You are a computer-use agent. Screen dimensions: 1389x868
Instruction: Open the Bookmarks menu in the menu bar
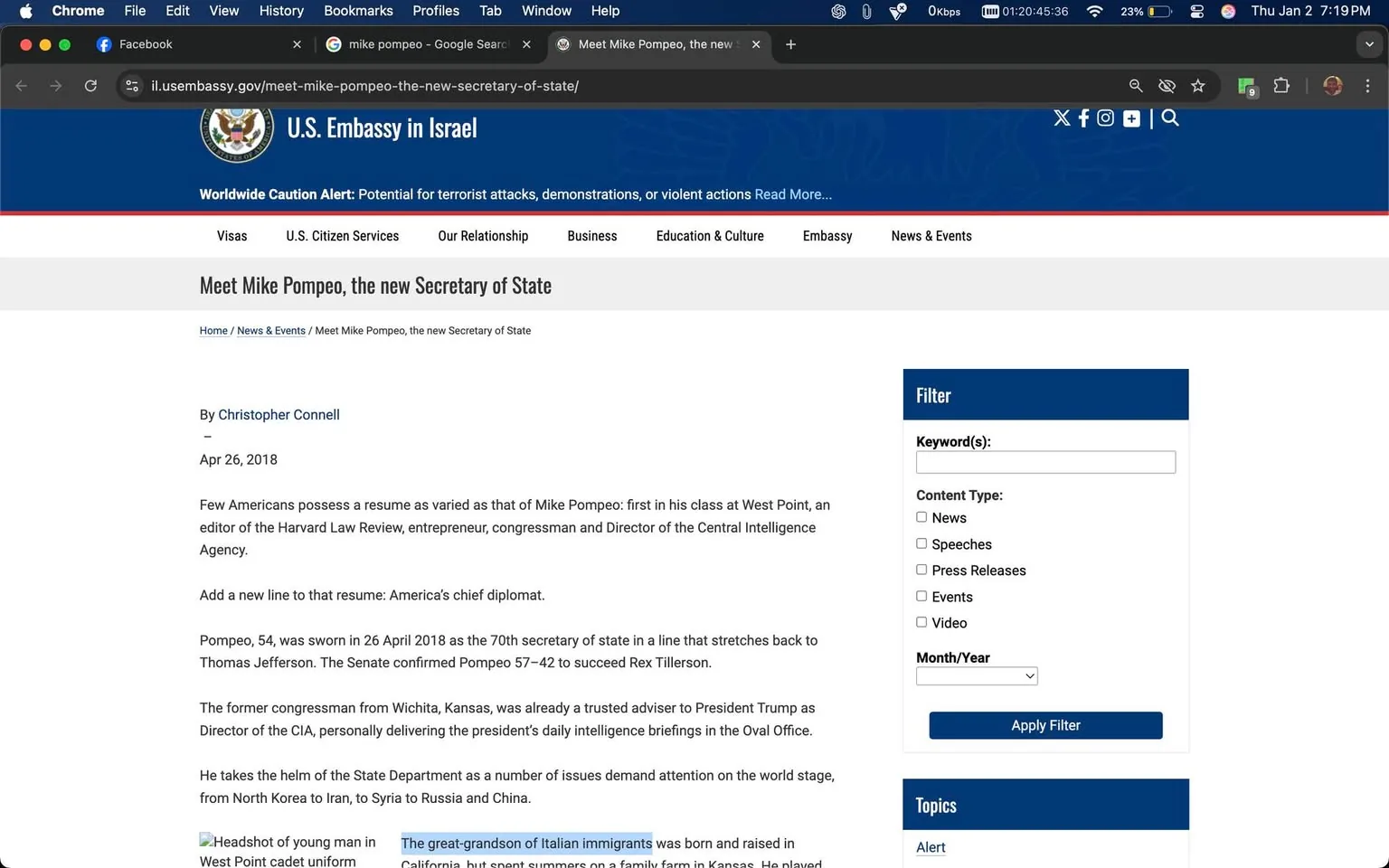(358, 11)
